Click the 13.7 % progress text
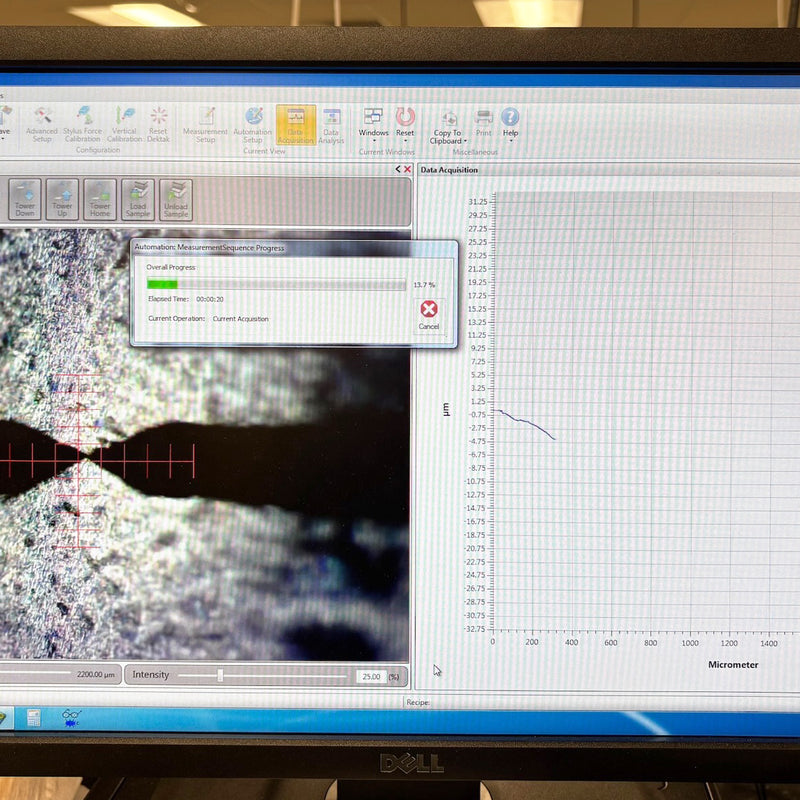 coord(424,285)
